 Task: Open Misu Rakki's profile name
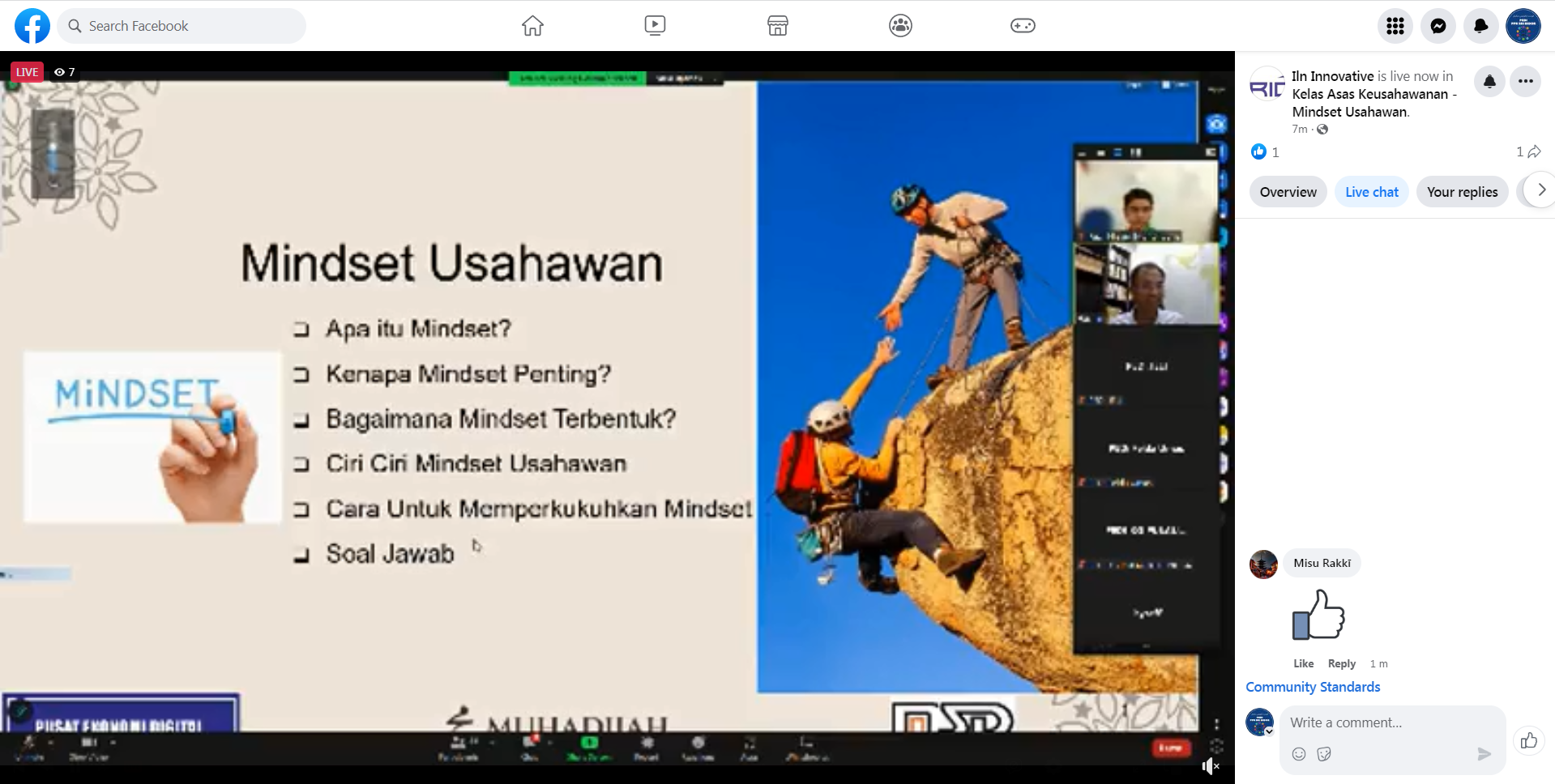1322,563
